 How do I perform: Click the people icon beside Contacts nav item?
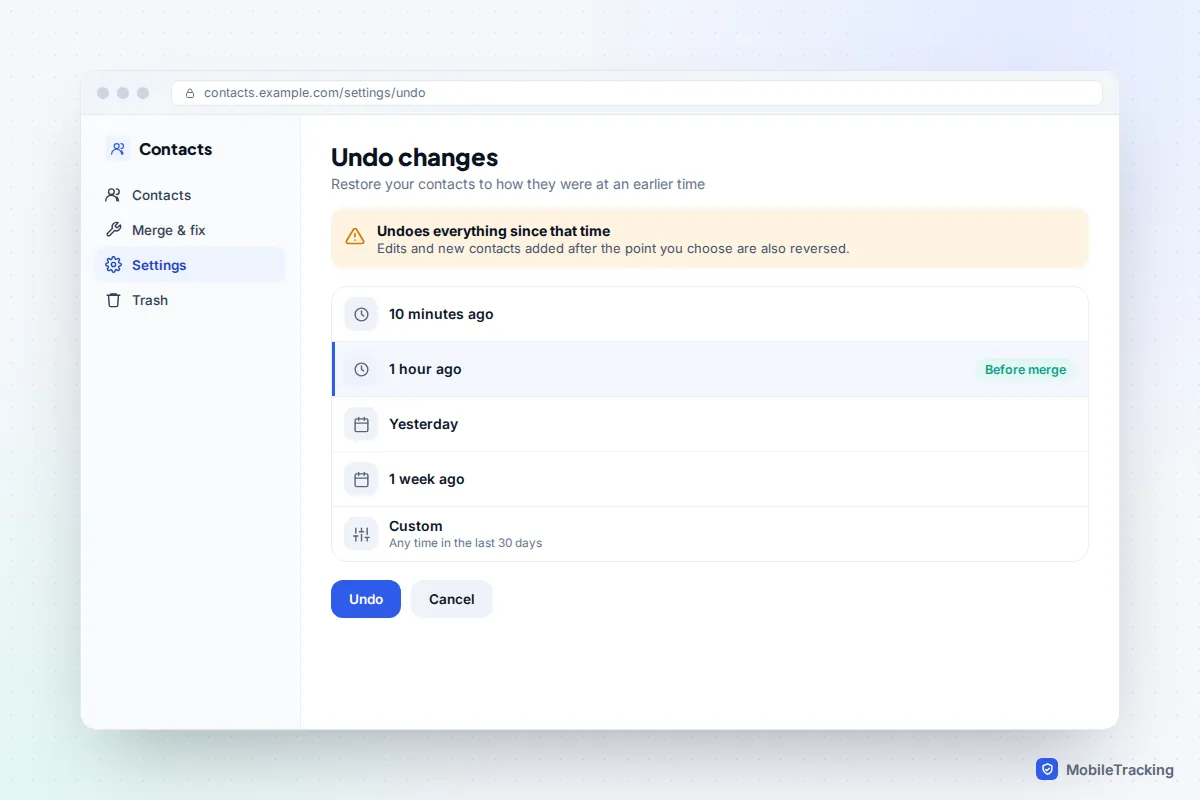(x=113, y=195)
